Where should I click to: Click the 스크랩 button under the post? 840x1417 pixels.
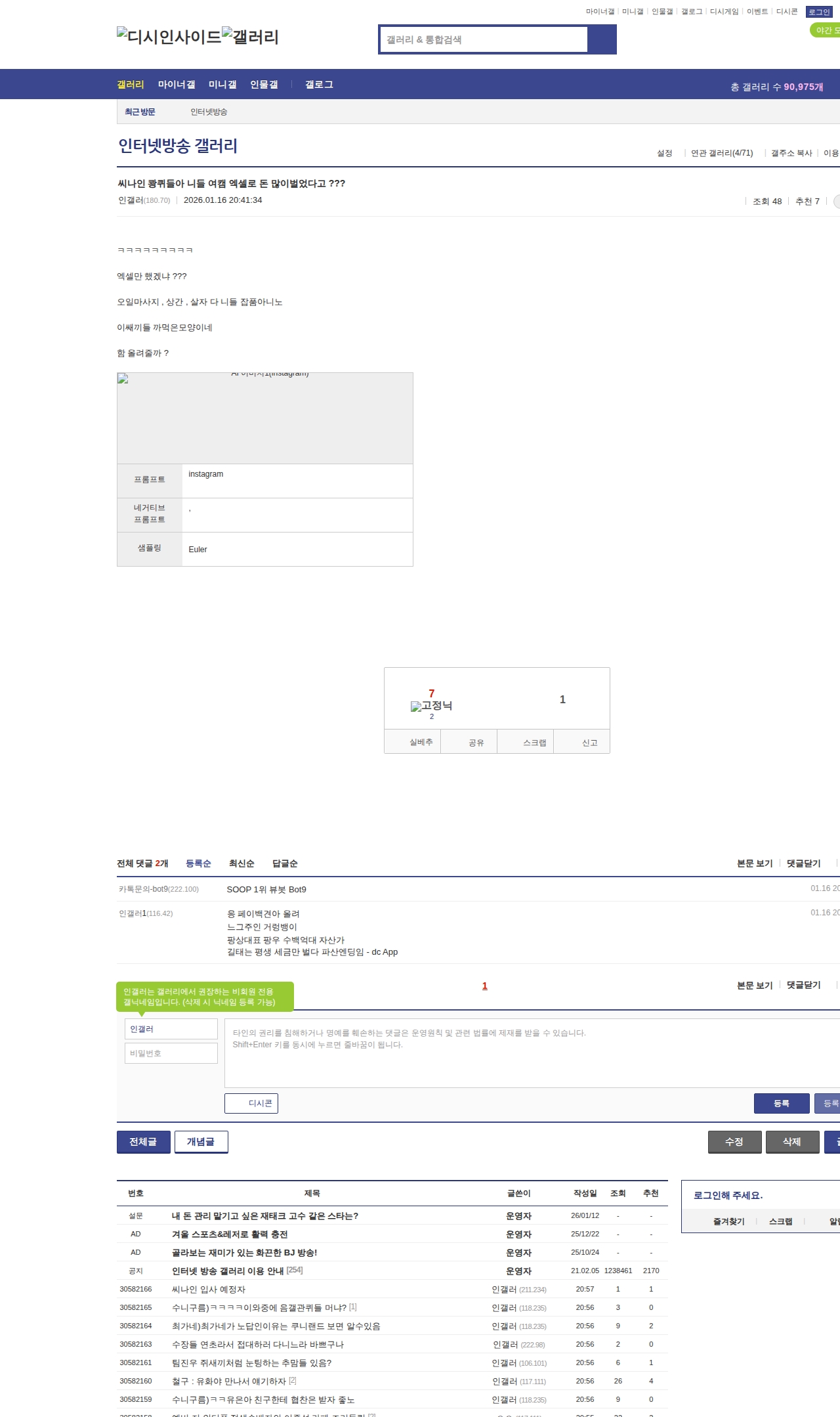pos(526,742)
